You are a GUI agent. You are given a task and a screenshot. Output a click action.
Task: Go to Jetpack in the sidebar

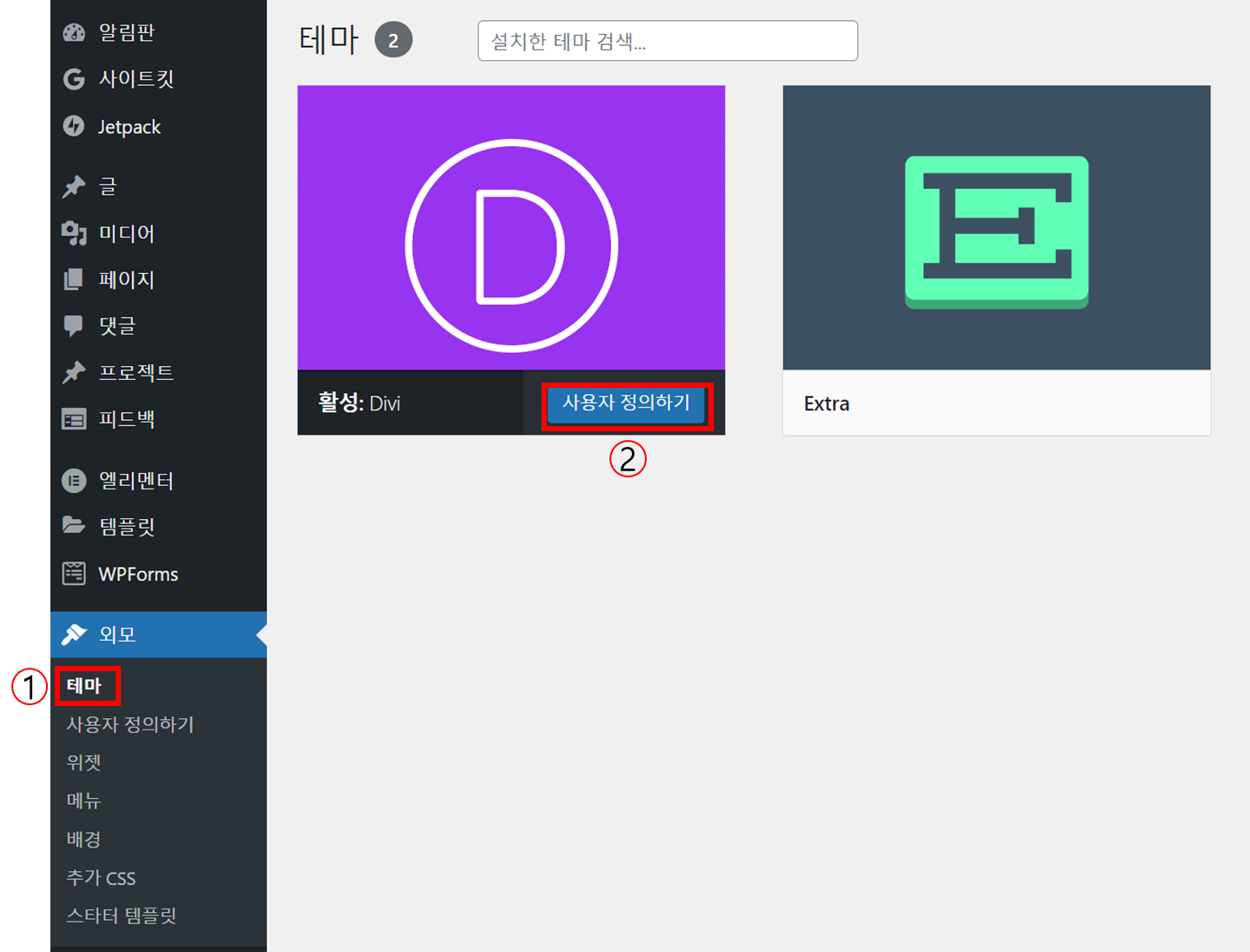pyautogui.click(x=158, y=126)
